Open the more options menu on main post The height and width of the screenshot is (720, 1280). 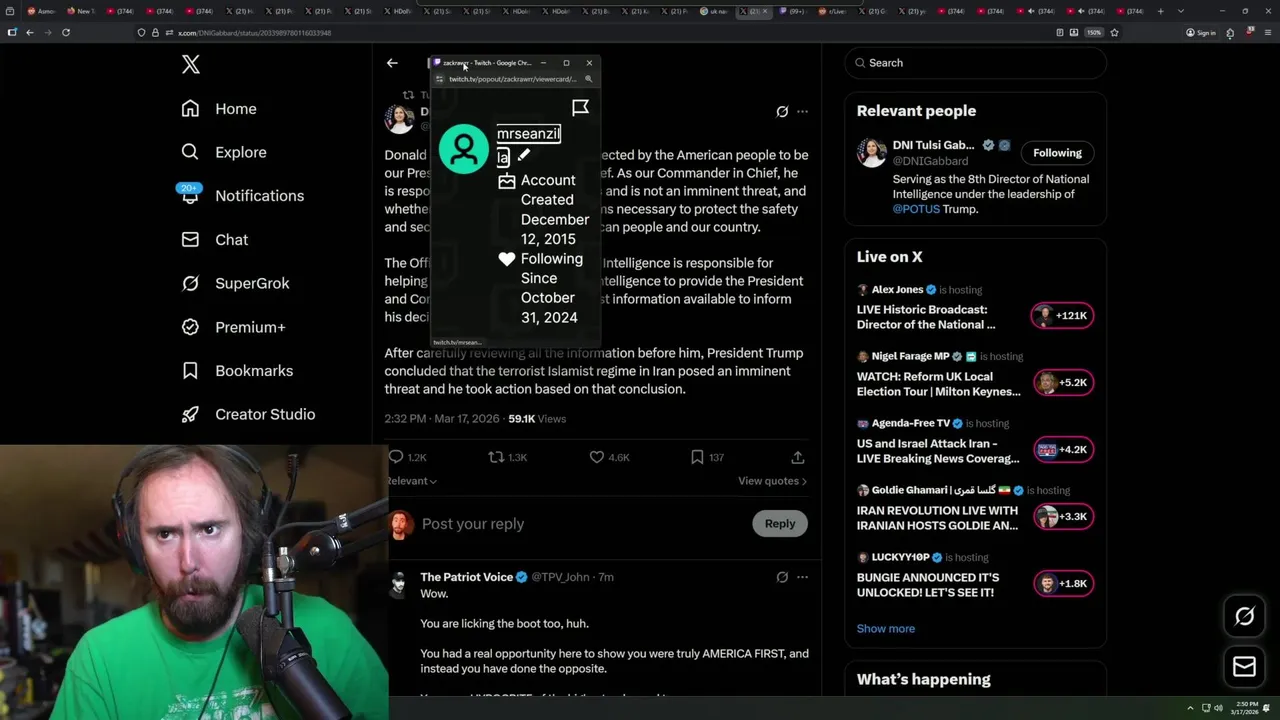(x=802, y=112)
